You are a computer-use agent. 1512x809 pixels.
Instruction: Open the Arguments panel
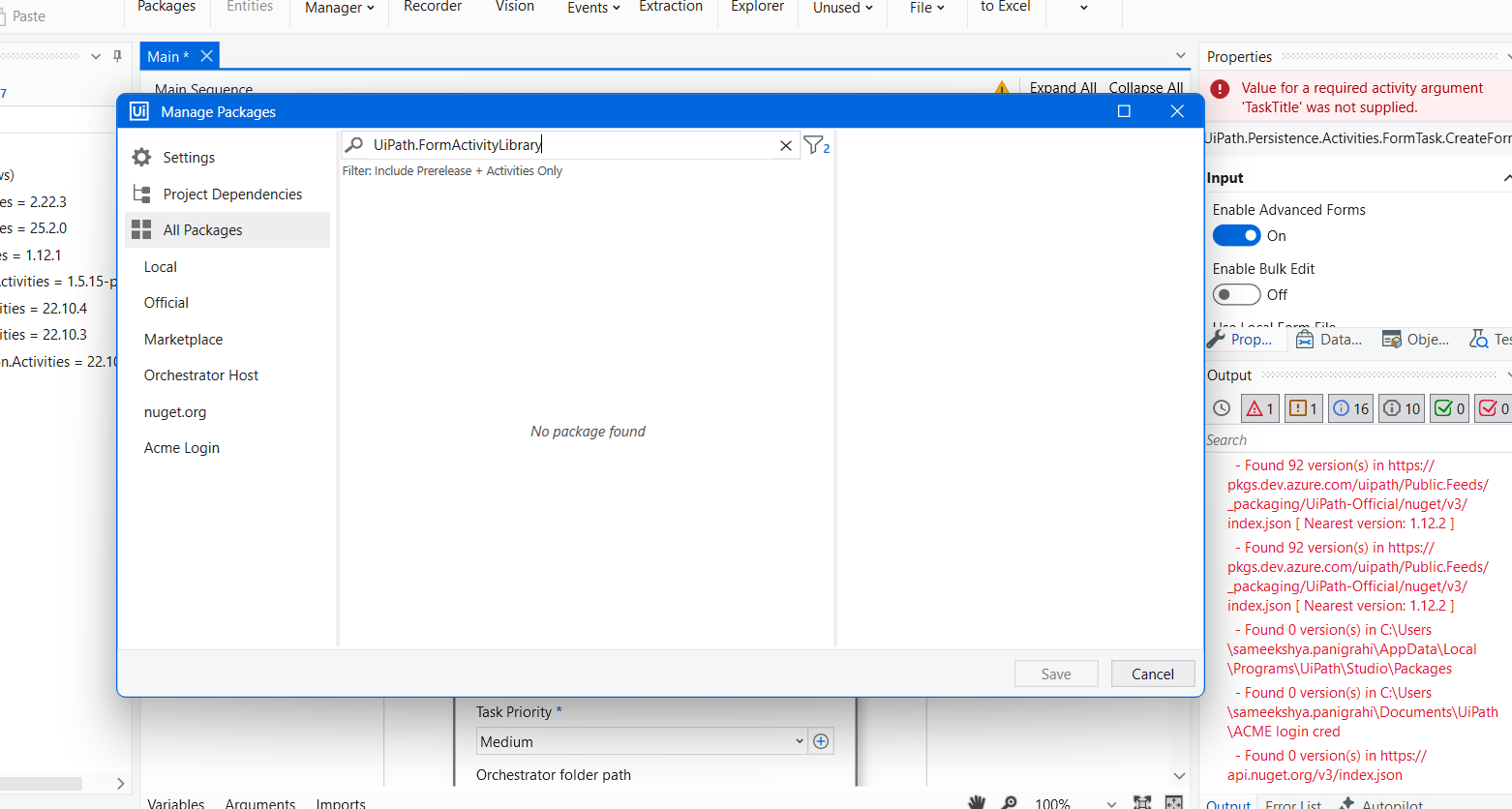(x=260, y=803)
